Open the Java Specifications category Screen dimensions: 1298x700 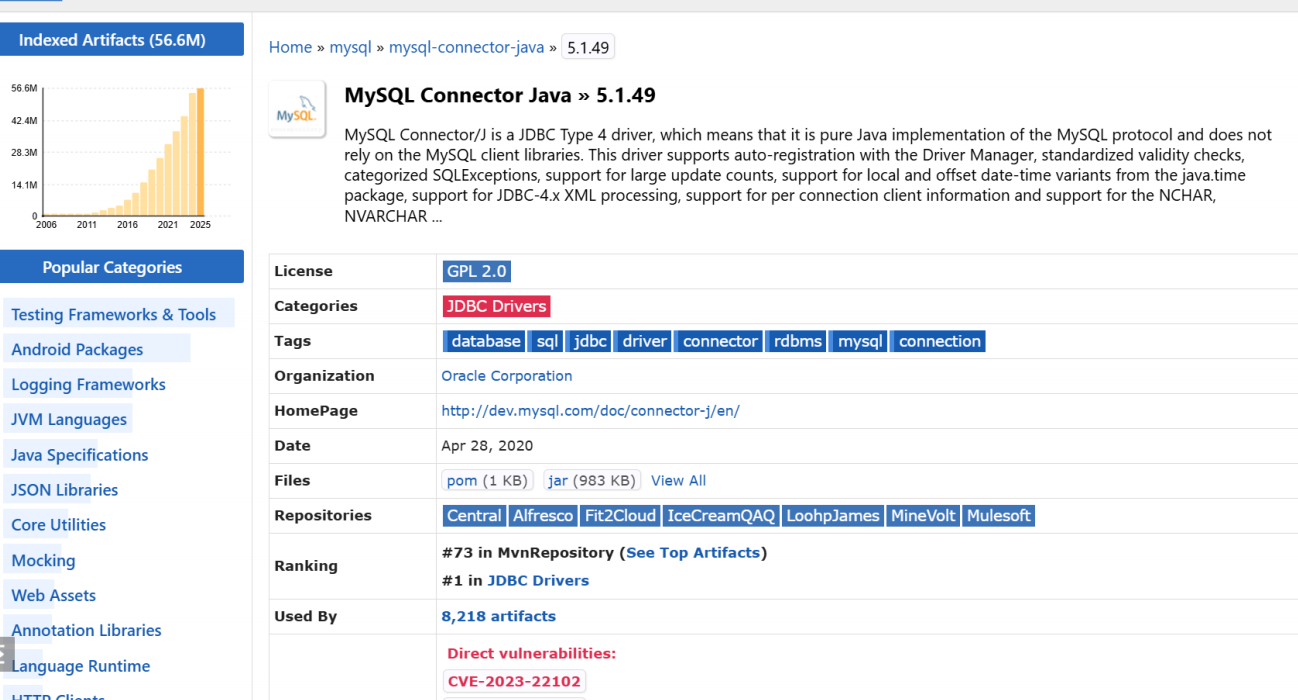[x=79, y=455]
